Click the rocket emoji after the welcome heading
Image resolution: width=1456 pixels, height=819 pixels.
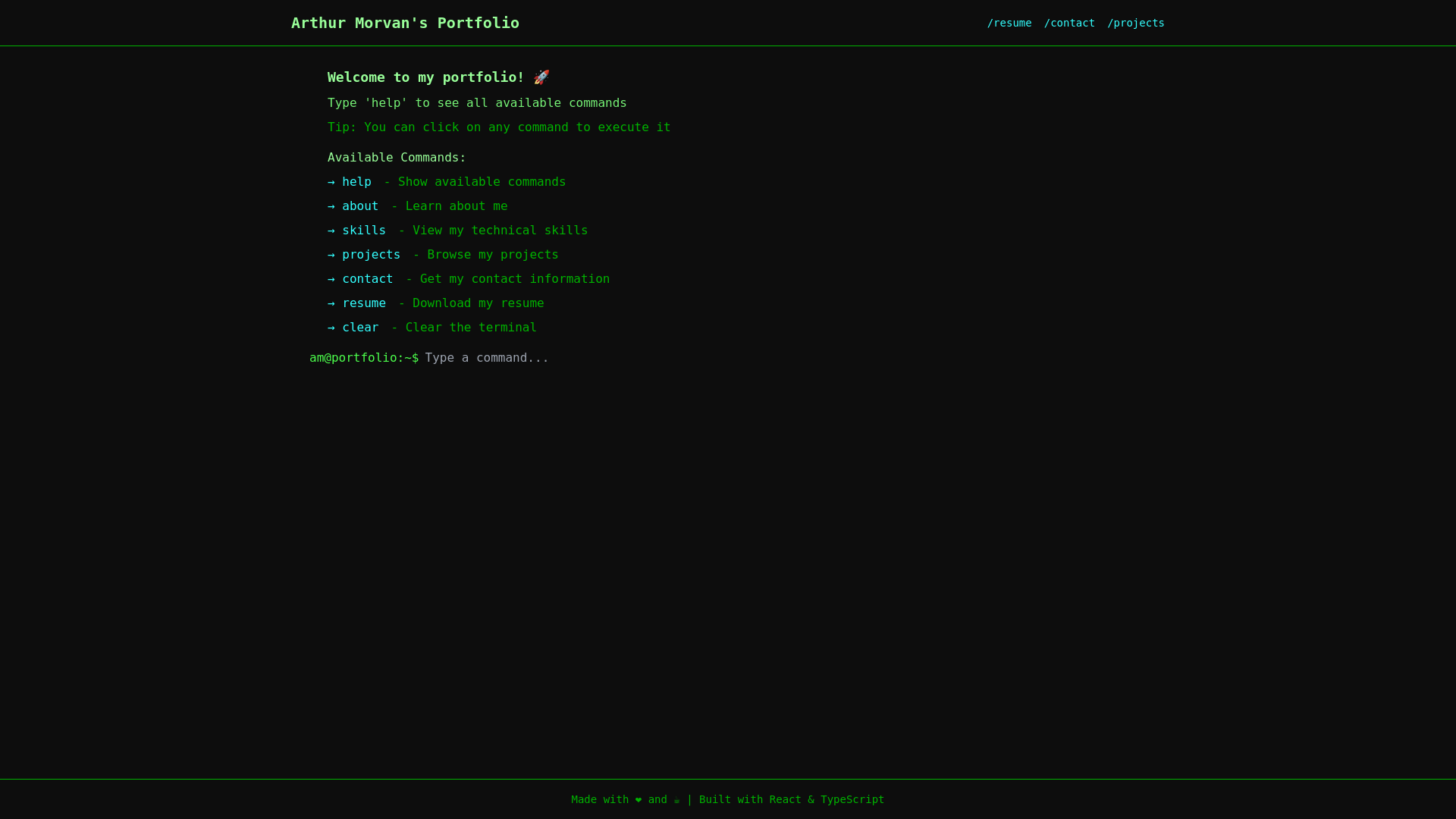[541, 77]
